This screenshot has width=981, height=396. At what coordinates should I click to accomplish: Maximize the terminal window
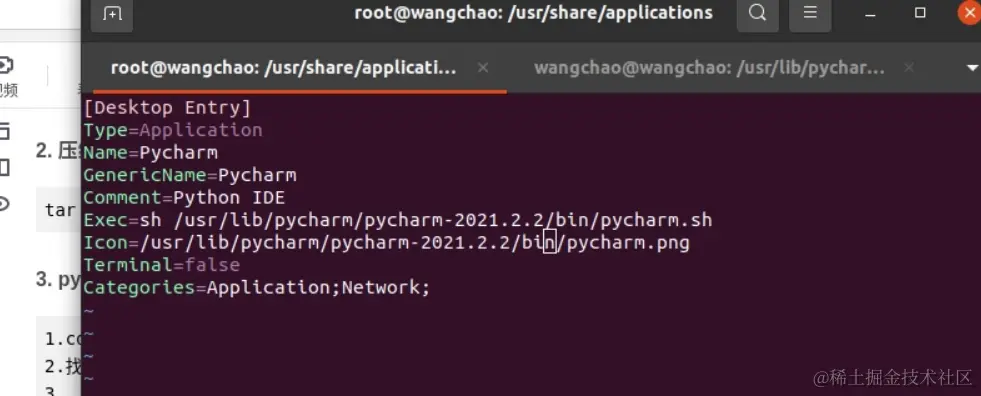920,13
